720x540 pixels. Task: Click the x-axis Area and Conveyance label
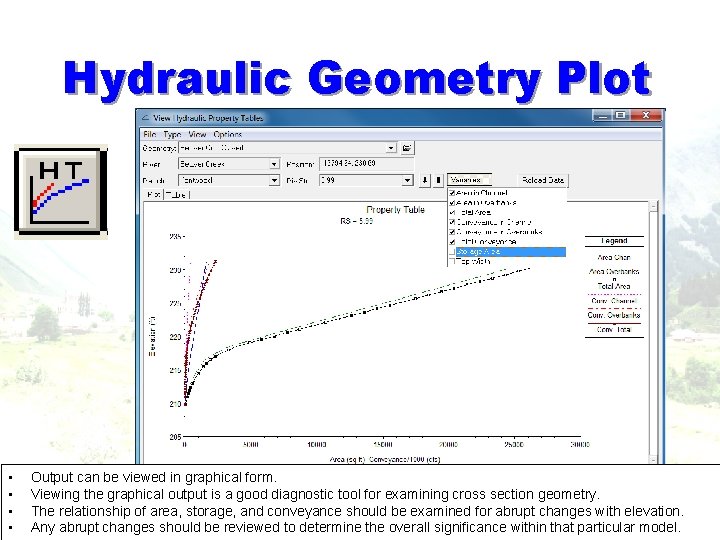(385, 459)
